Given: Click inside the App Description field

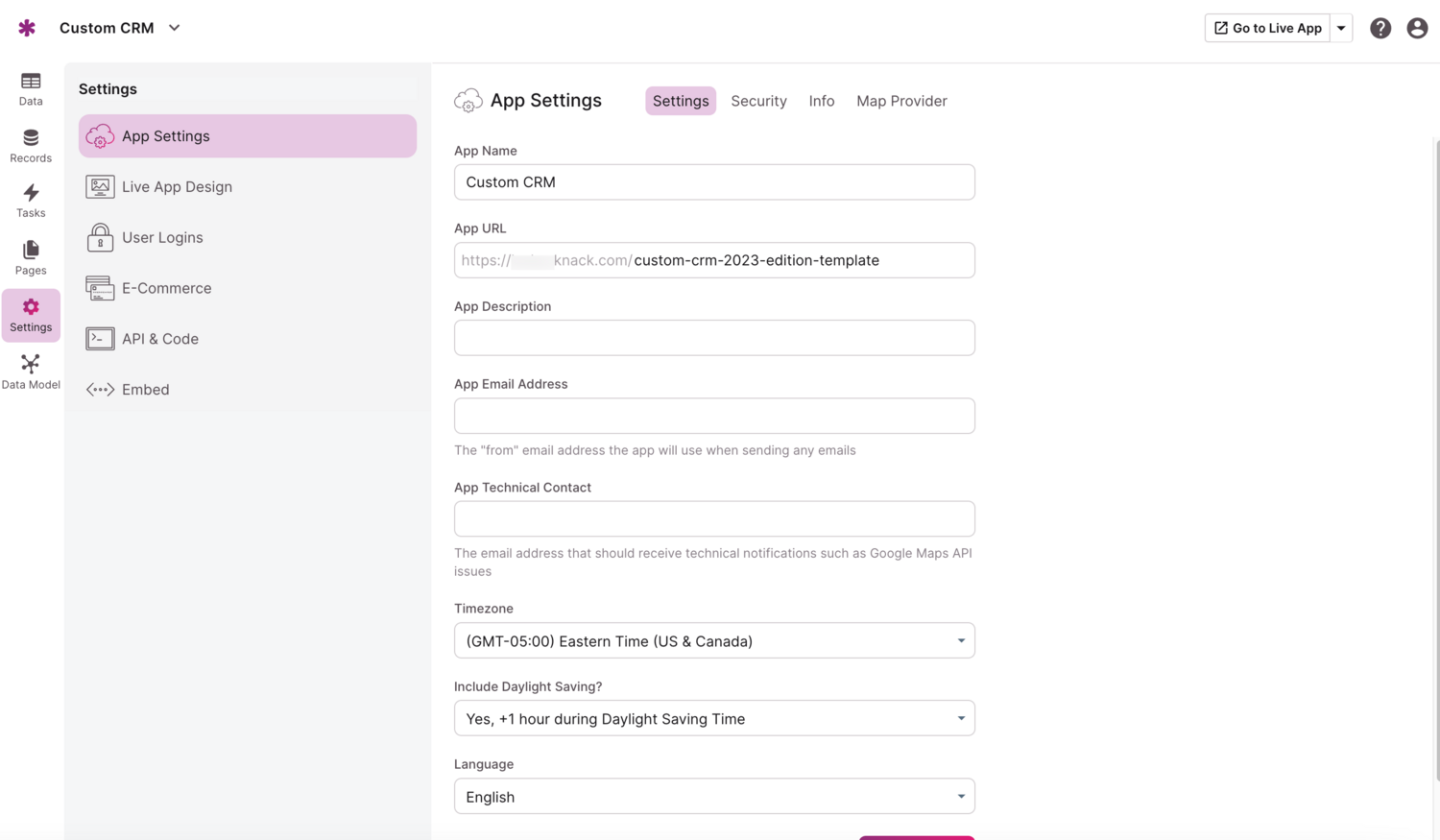Looking at the screenshot, I should pyautogui.click(x=714, y=337).
